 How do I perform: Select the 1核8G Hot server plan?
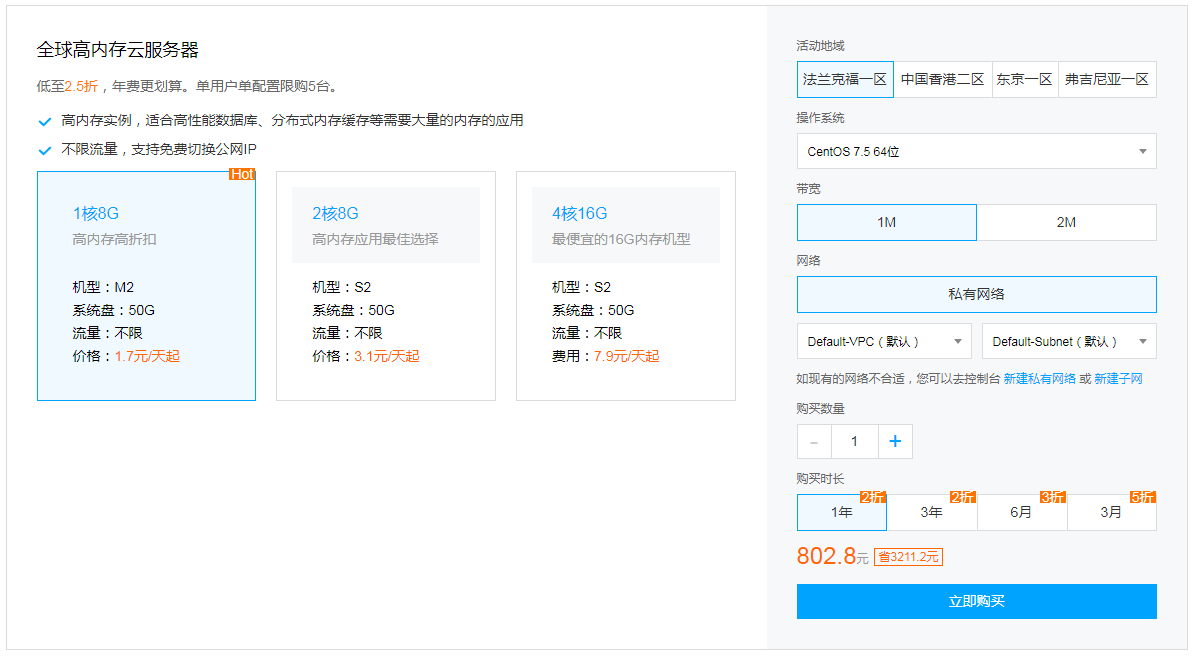click(146, 286)
